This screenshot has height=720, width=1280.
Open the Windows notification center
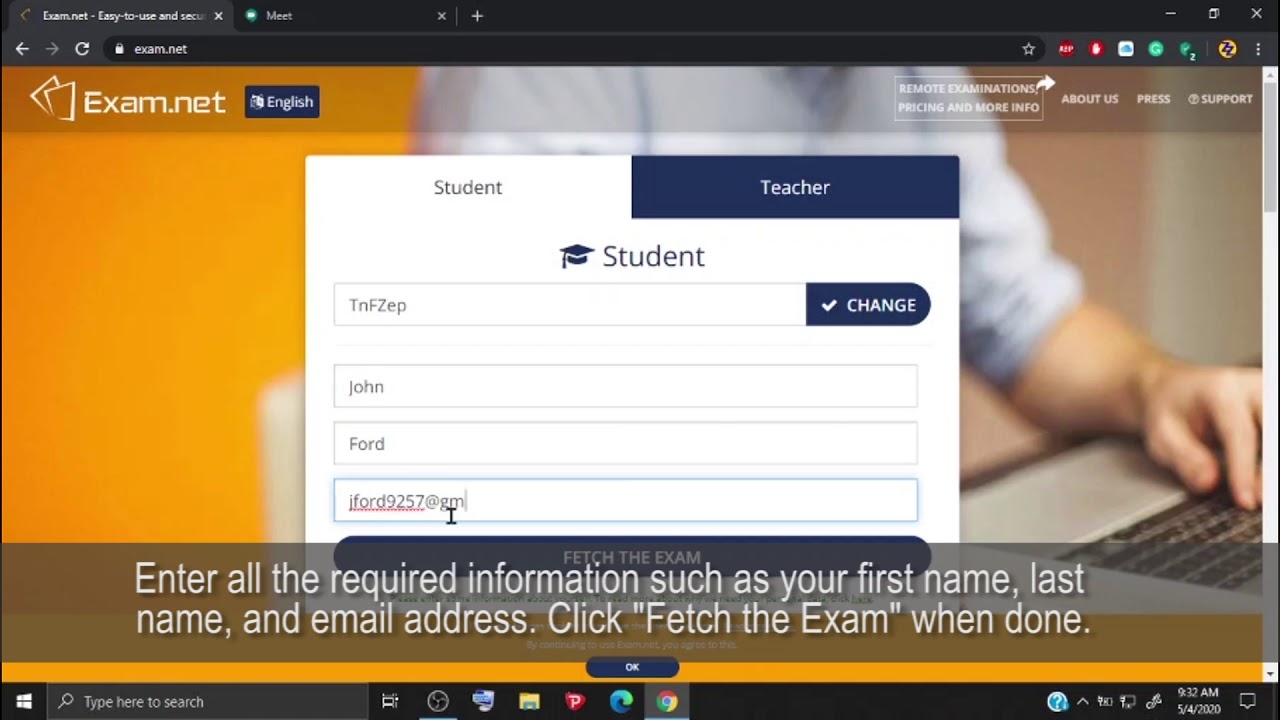click(x=1248, y=702)
